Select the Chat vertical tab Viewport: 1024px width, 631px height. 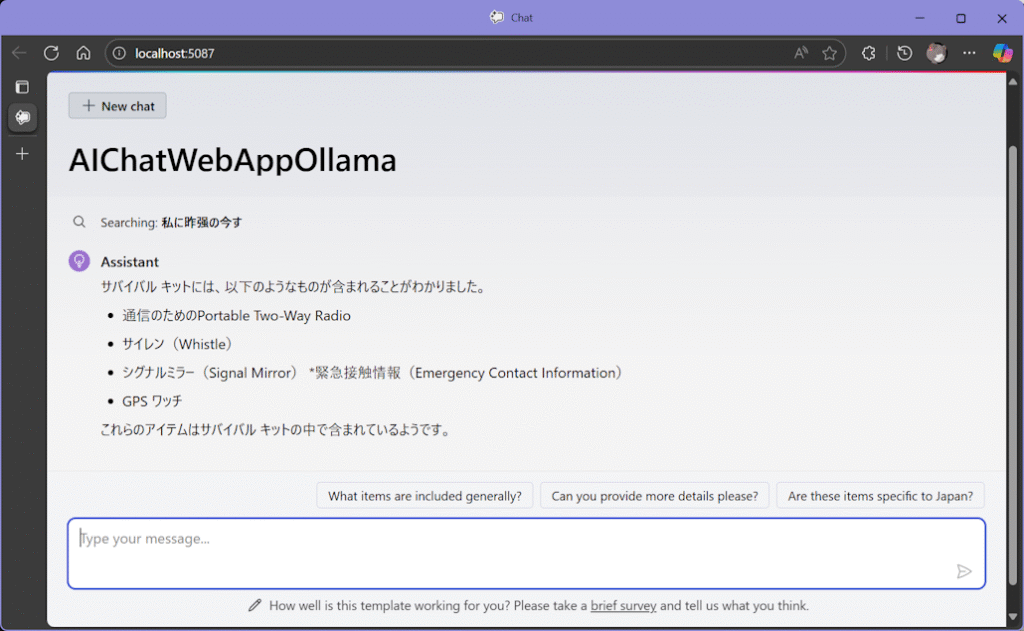[22, 118]
